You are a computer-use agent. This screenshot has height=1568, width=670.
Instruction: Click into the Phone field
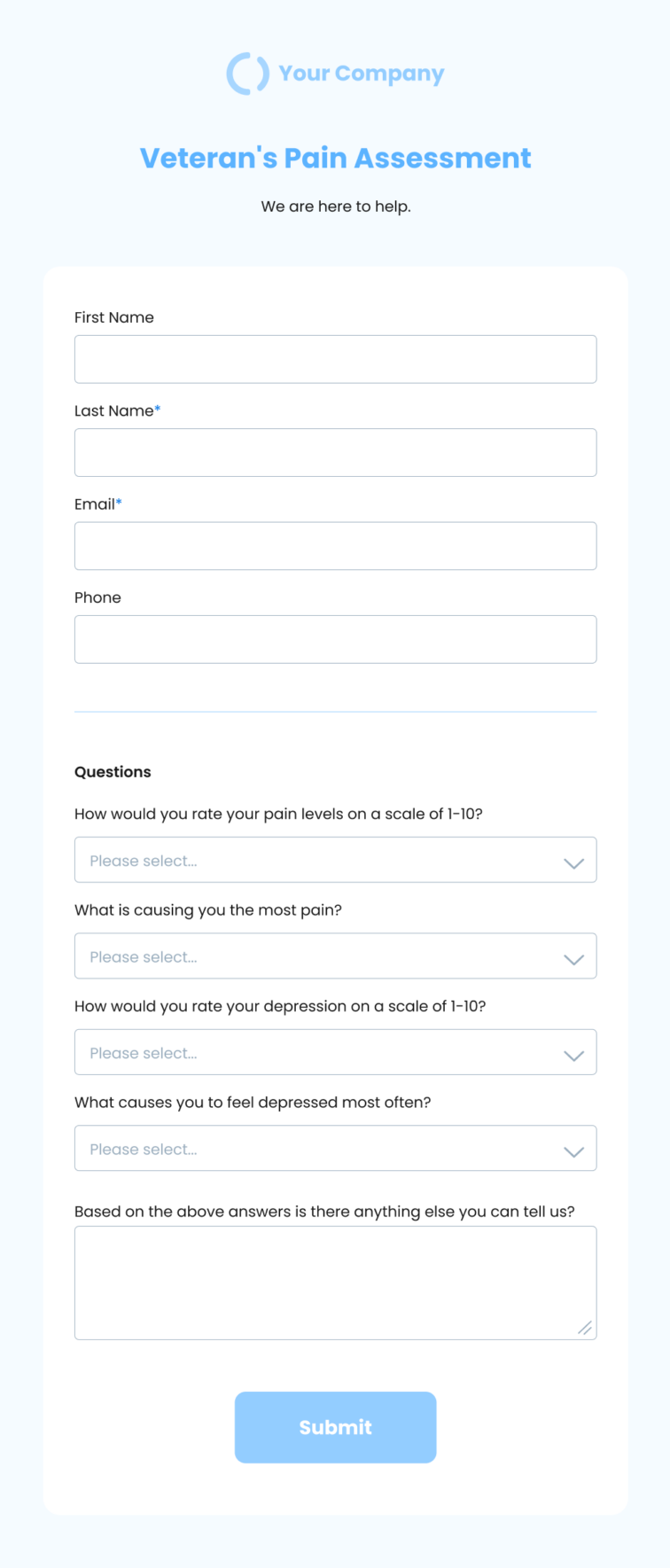[335, 639]
